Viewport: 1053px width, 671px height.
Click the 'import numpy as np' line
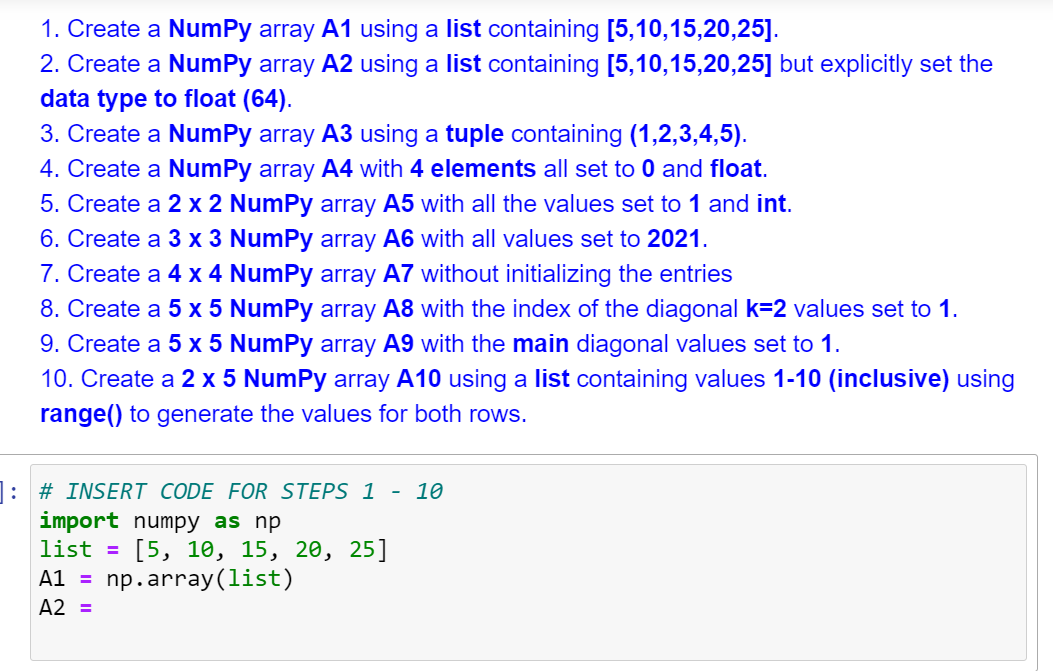click(x=160, y=521)
